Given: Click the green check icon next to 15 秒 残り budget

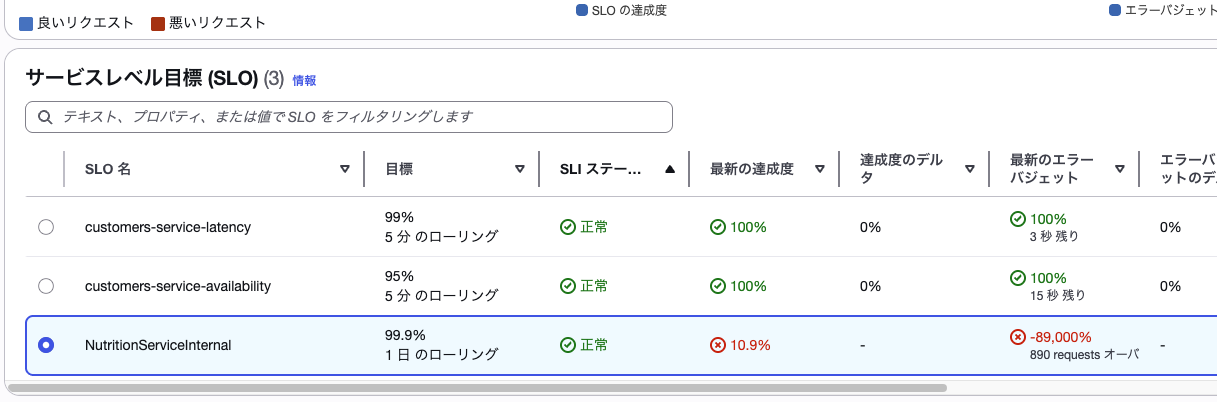Looking at the screenshot, I should click(x=1018, y=278).
